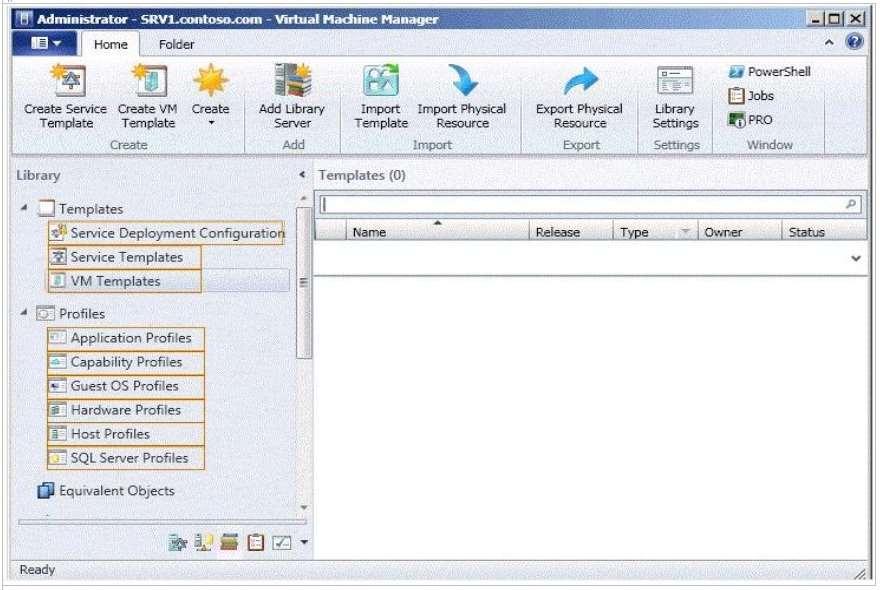Switch to Fabric workspace icon
This screenshot has height=590, width=880.
(x=203, y=542)
